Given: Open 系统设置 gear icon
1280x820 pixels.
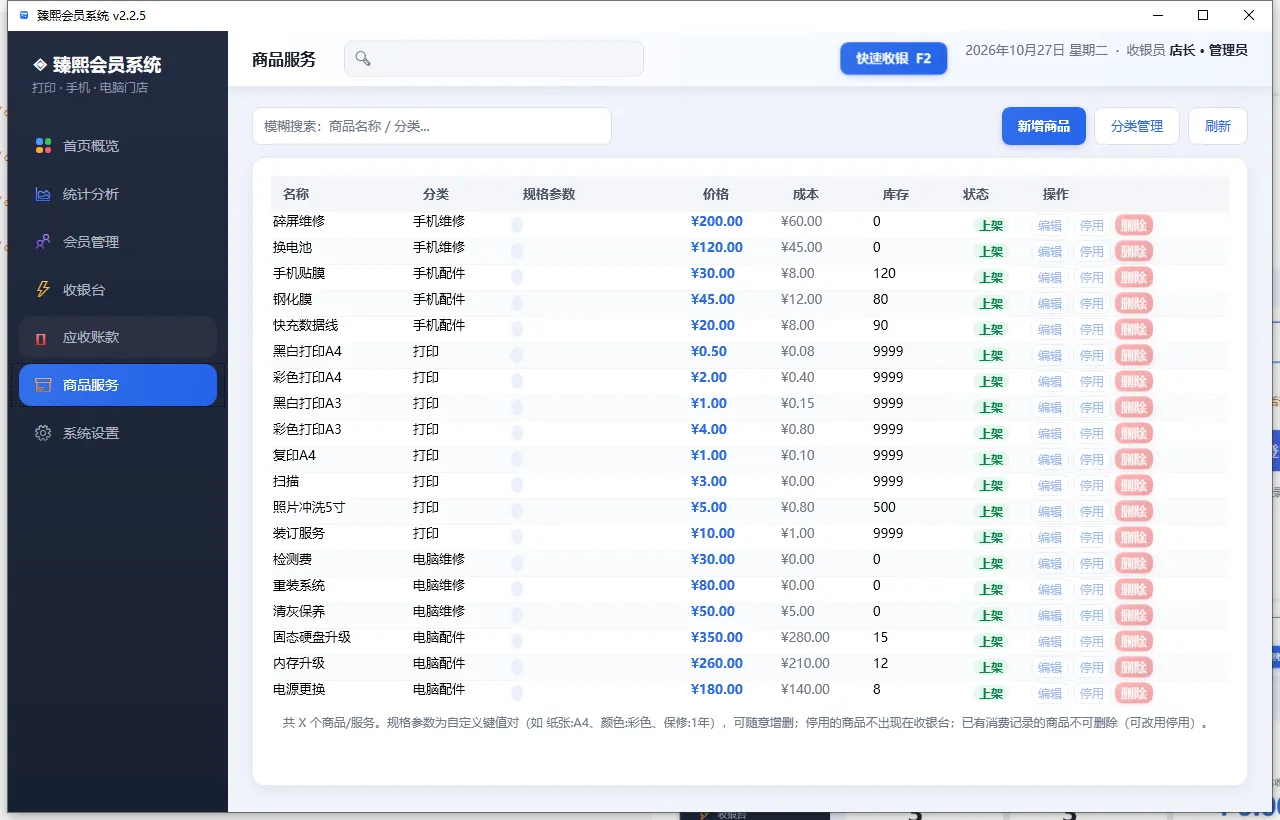Looking at the screenshot, I should pos(43,433).
